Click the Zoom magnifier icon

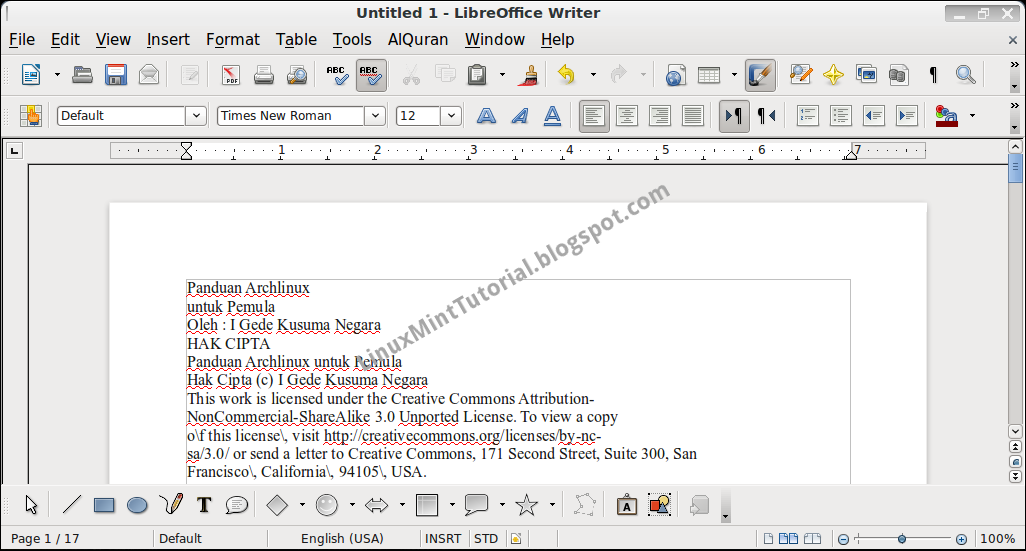966,75
